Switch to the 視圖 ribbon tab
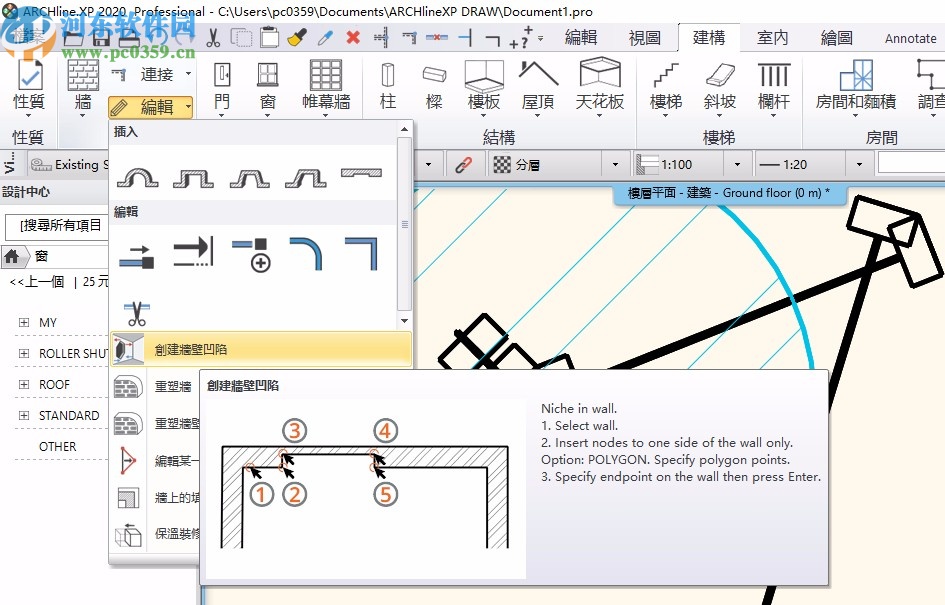Screen dimensions: 945x605 coord(645,38)
